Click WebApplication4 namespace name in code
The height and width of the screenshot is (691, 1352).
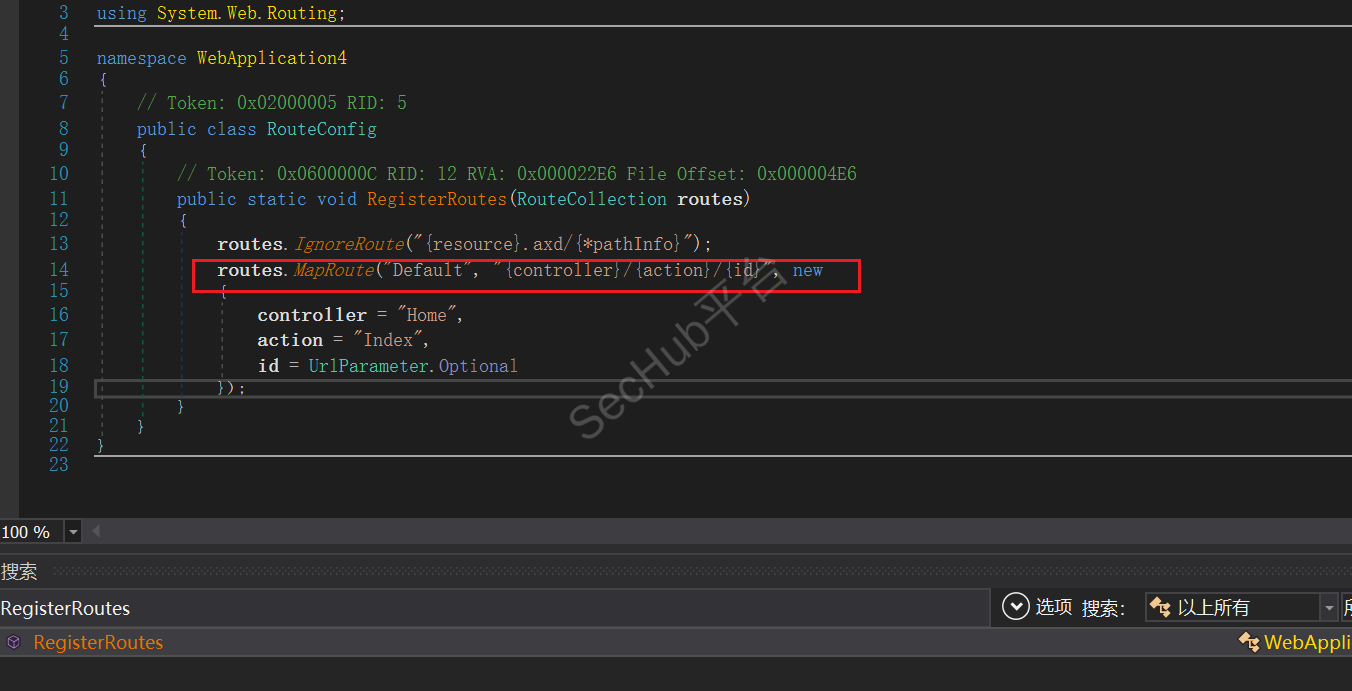tap(271, 58)
